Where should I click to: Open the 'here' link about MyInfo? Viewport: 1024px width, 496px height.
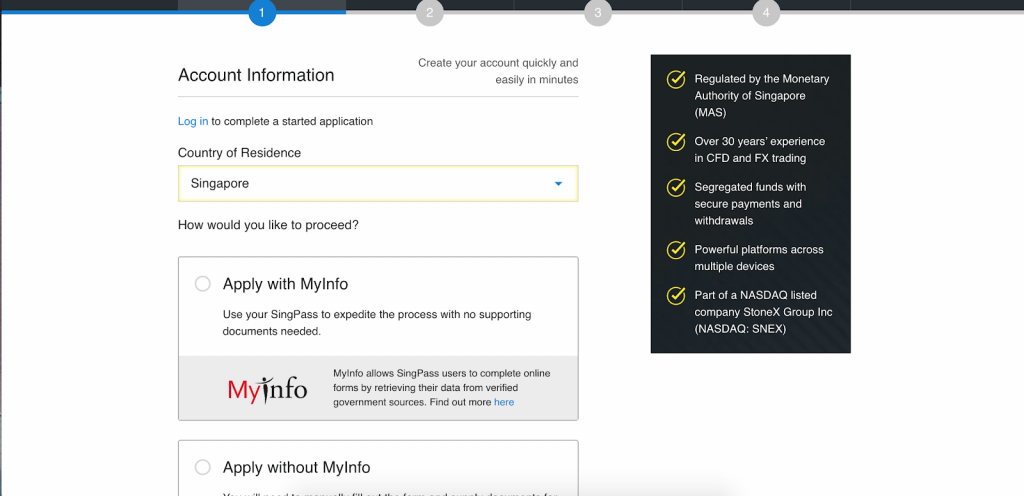[504, 403]
